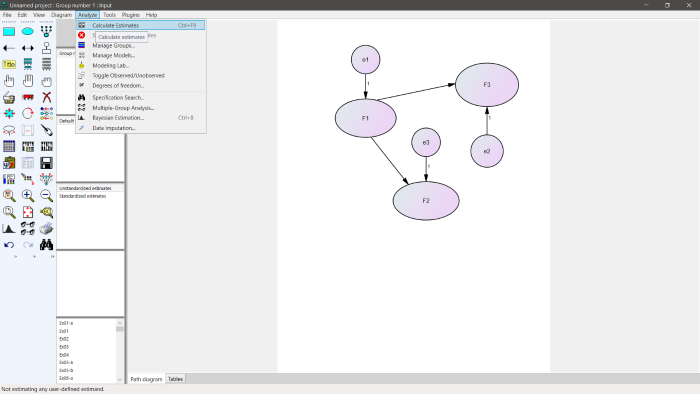
Task: Click the move objects red truck icon
Action: [x=28, y=97]
